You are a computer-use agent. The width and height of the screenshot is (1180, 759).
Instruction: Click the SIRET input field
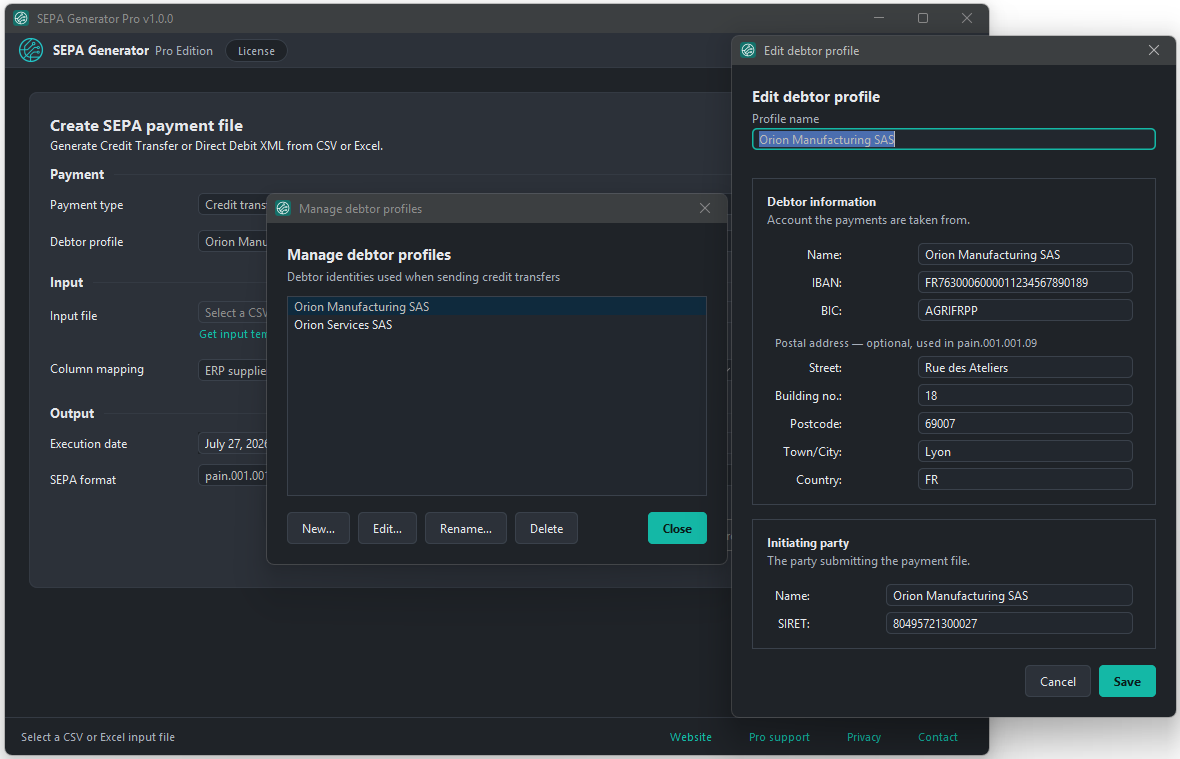1009,623
